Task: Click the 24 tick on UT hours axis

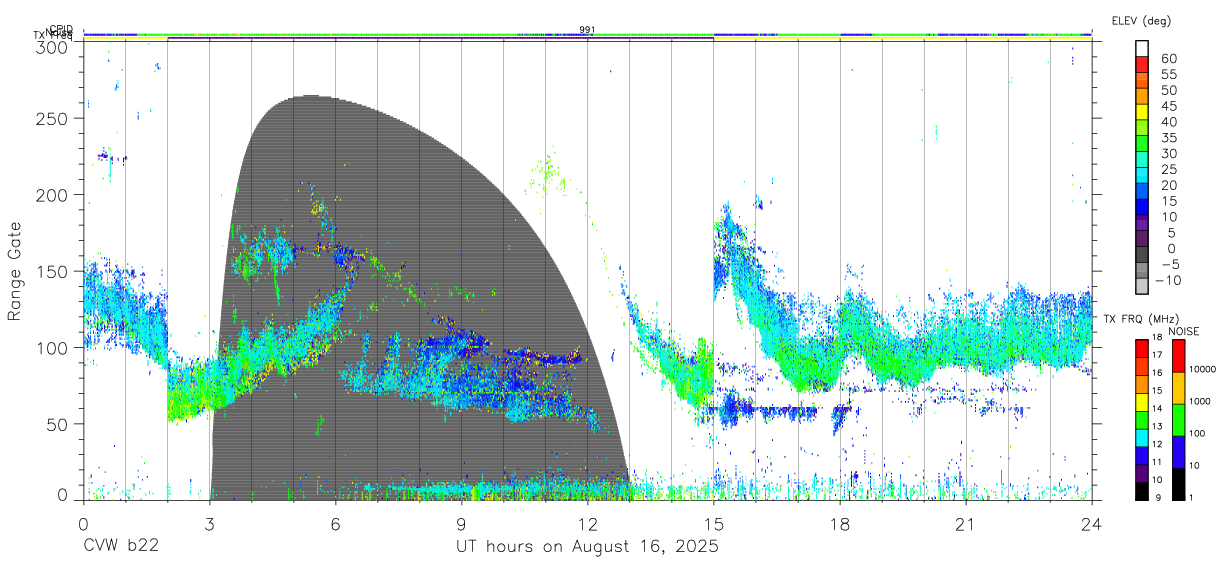Action: [1091, 523]
